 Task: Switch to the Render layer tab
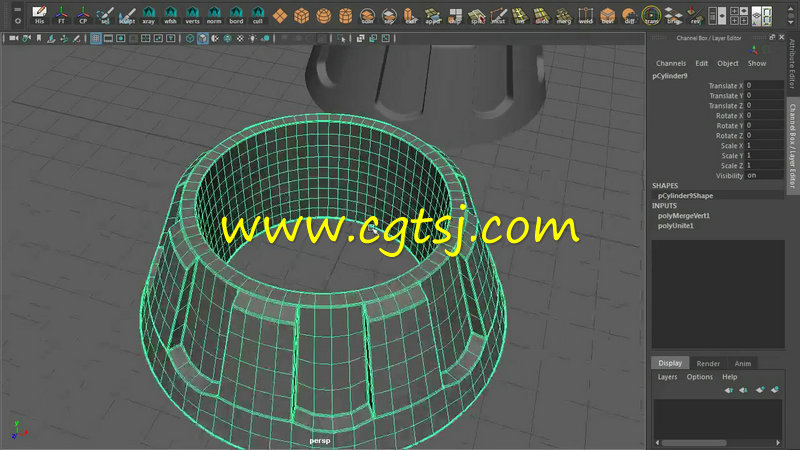point(708,363)
